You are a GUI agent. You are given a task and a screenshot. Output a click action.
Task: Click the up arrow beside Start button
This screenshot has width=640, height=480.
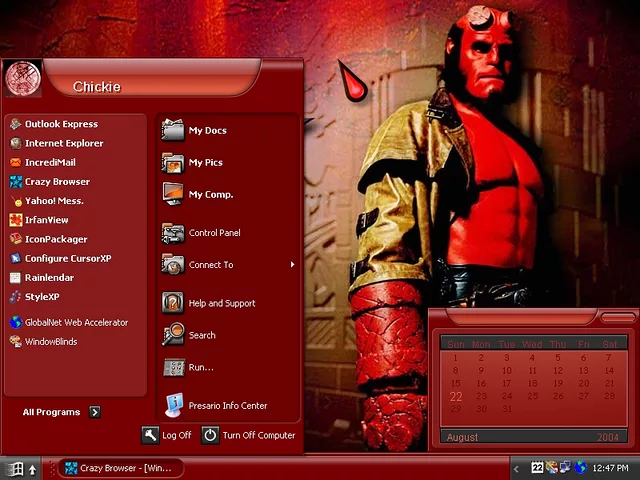pyautogui.click(x=33, y=470)
